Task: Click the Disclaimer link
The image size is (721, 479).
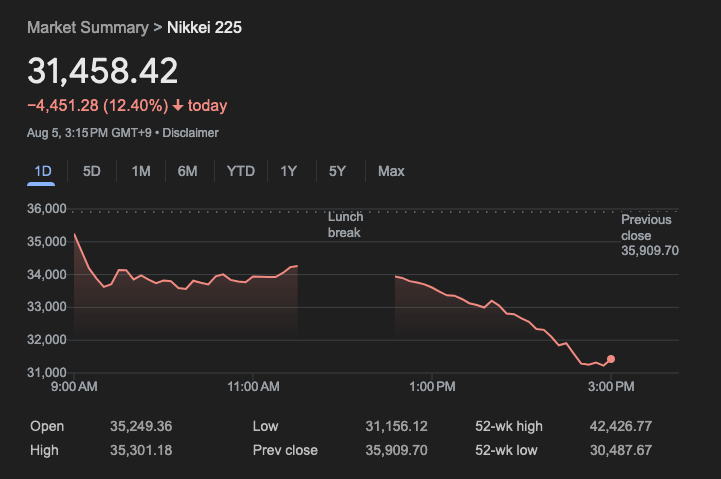Action: (x=190, y=133)
